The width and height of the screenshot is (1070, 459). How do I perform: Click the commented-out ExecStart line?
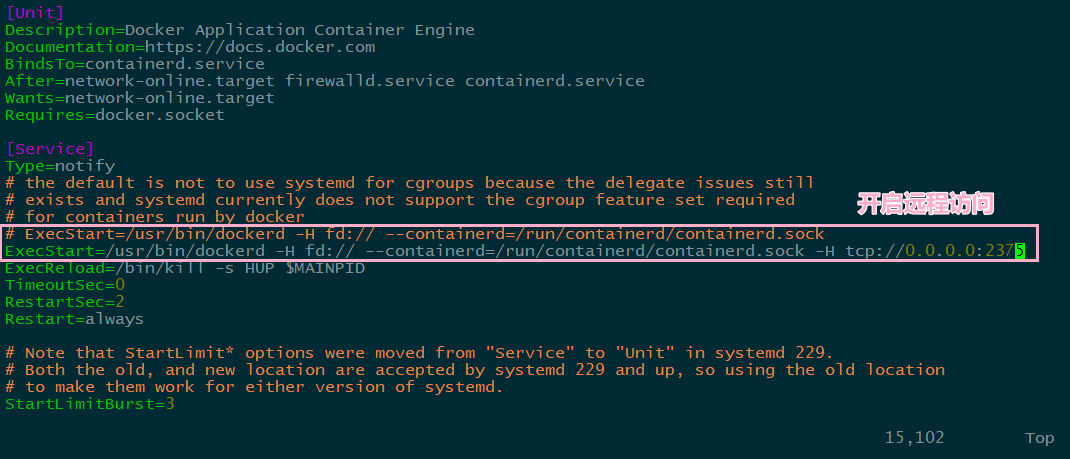coord(415,234)
